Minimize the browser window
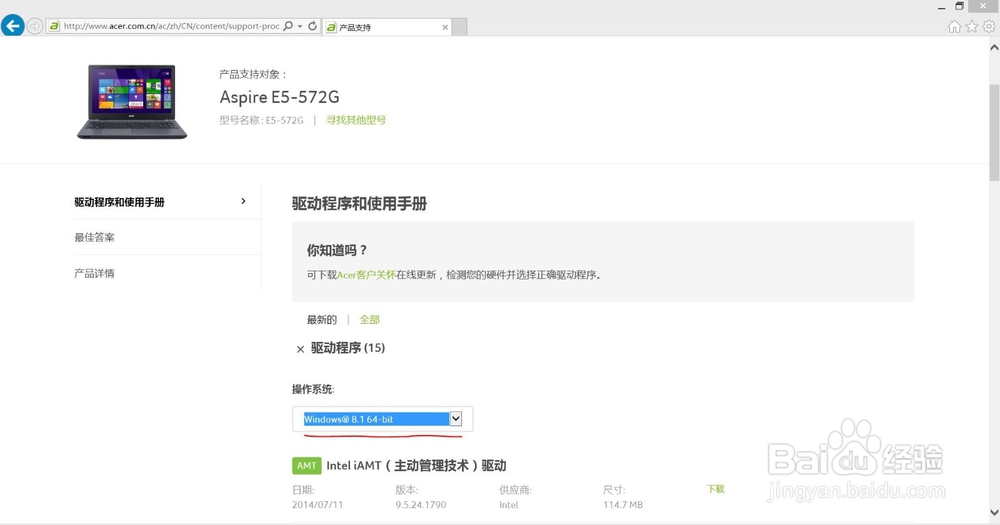 tap(941, 7)
